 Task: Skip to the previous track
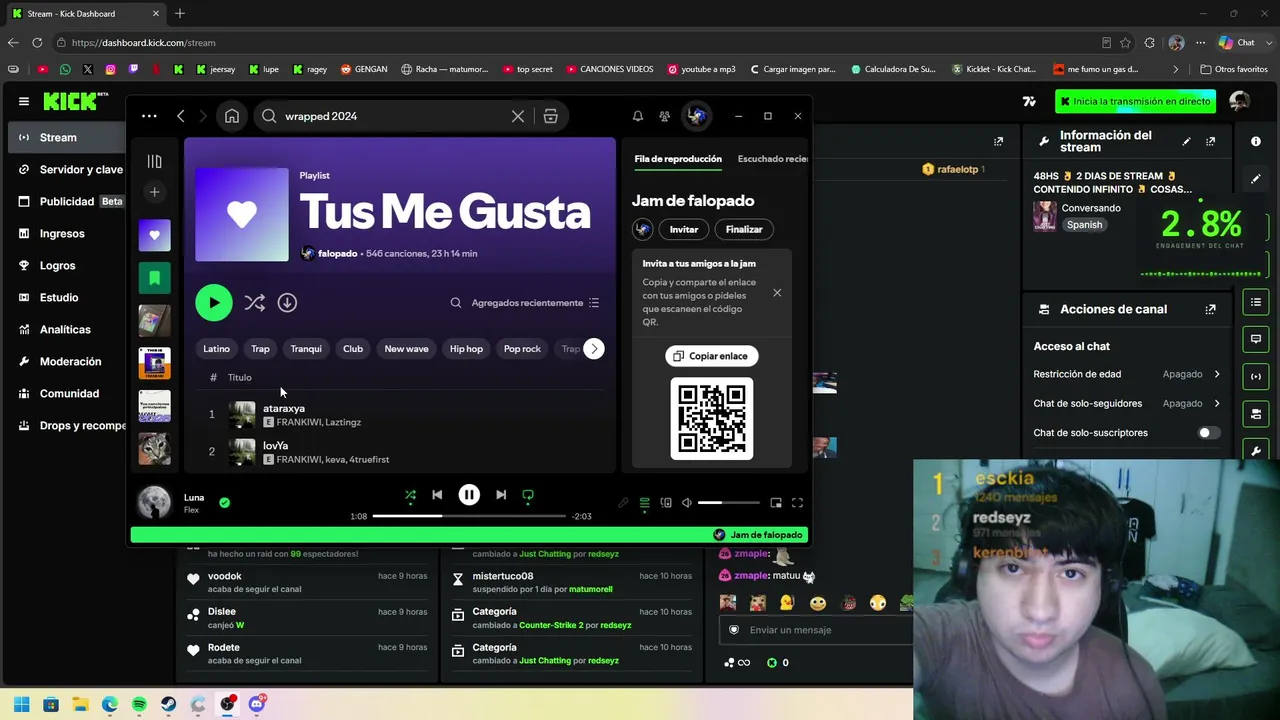tap(437, 495)
